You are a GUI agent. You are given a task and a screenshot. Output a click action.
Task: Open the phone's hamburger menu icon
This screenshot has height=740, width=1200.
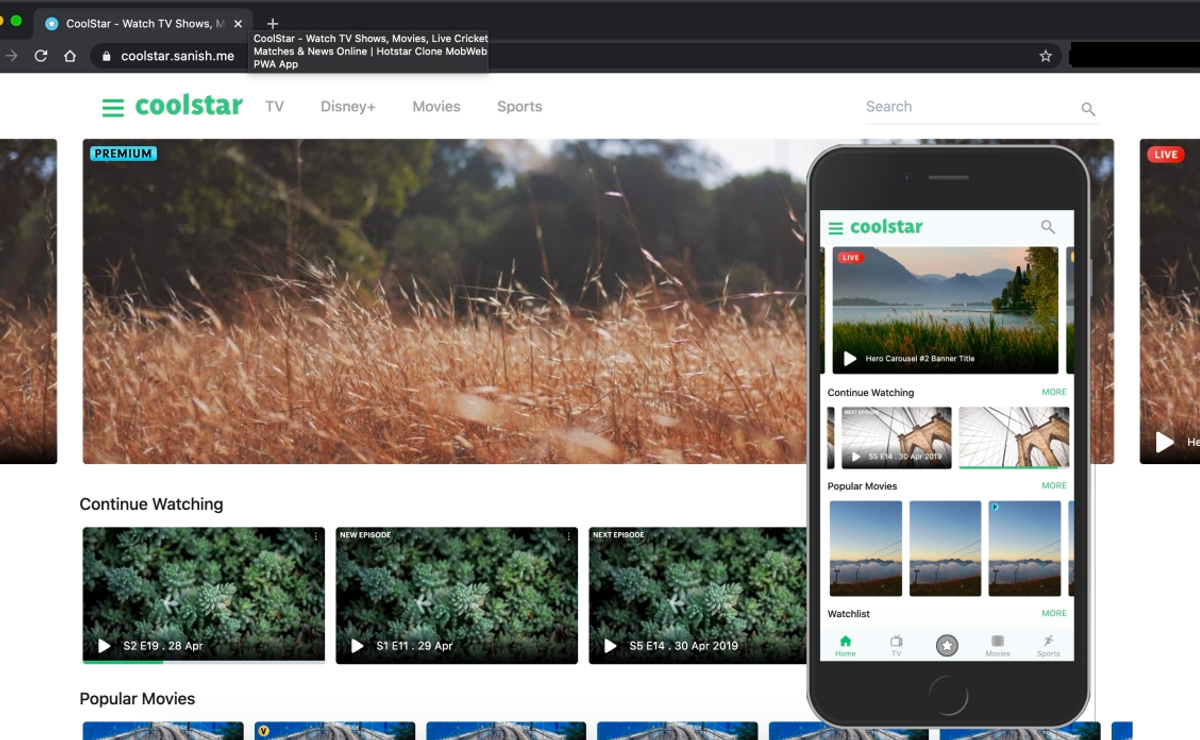pos(836,228)
